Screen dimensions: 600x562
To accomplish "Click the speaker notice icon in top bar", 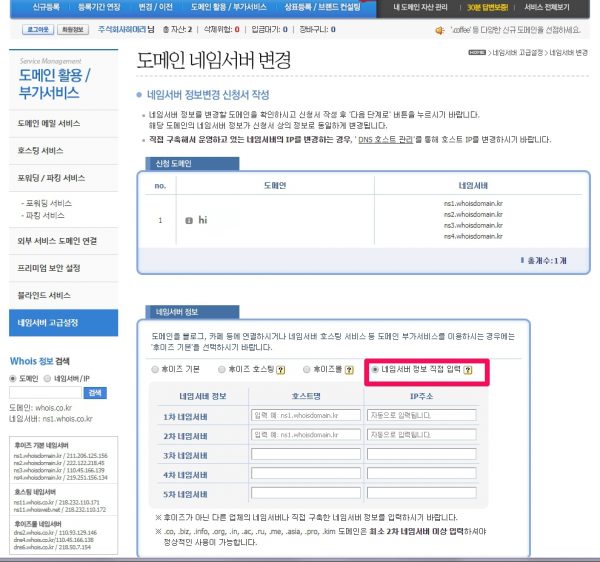I will 440,30.
